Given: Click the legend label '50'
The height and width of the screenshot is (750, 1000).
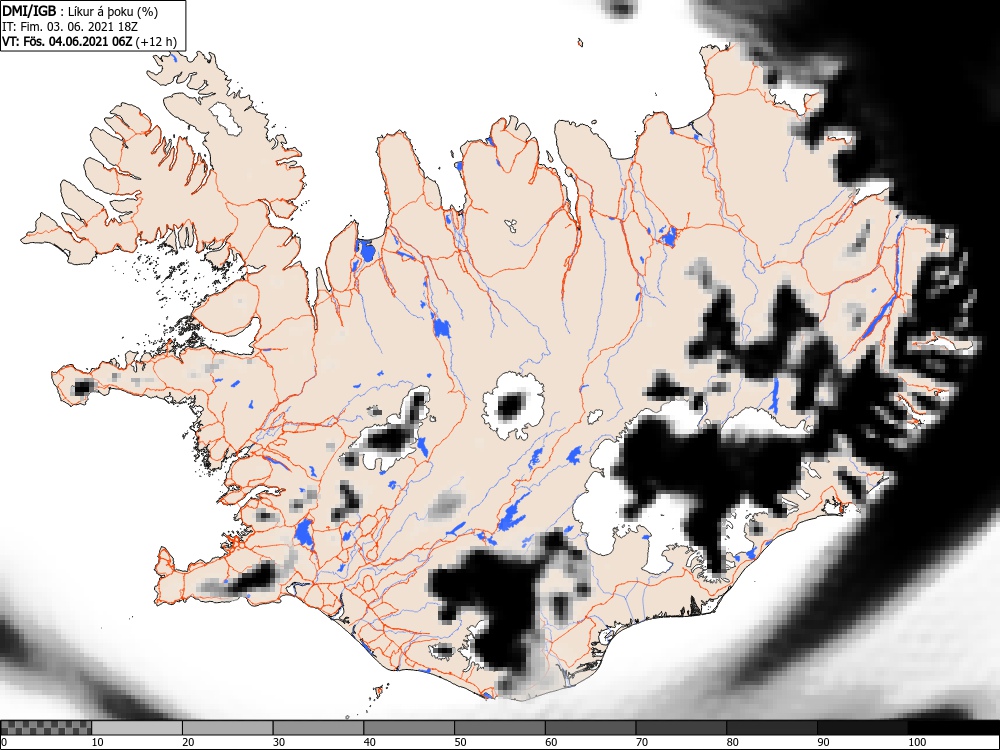Looking at the screenshot, I should click(460, 742).
